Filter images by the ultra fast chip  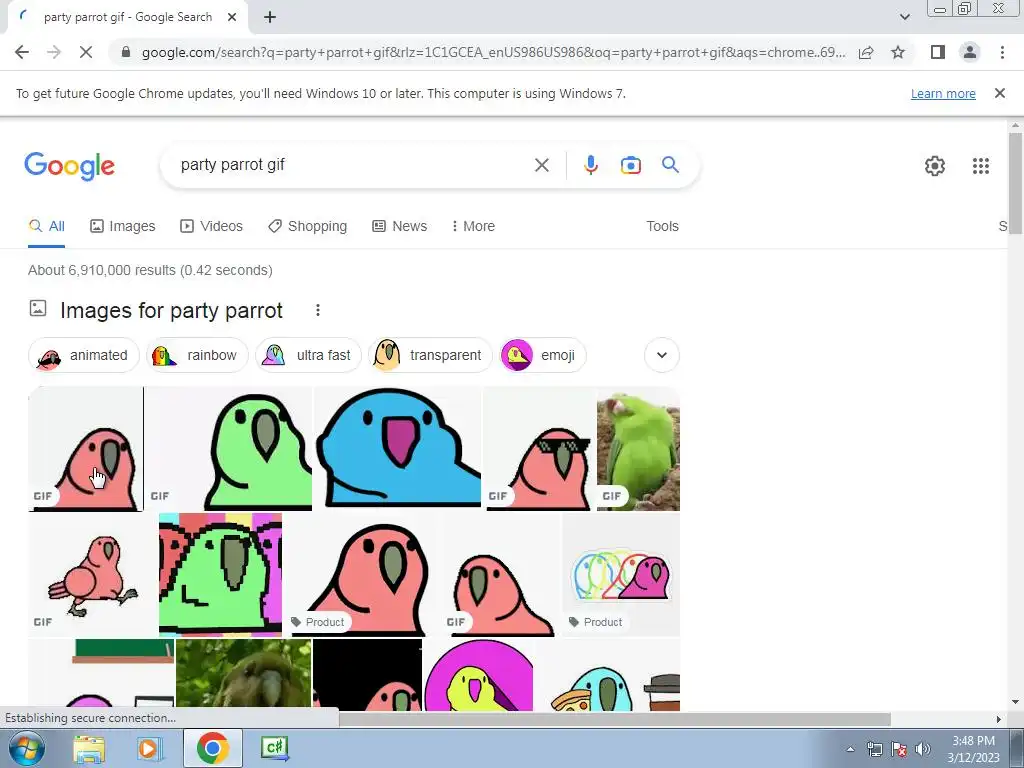coord(308,355)
